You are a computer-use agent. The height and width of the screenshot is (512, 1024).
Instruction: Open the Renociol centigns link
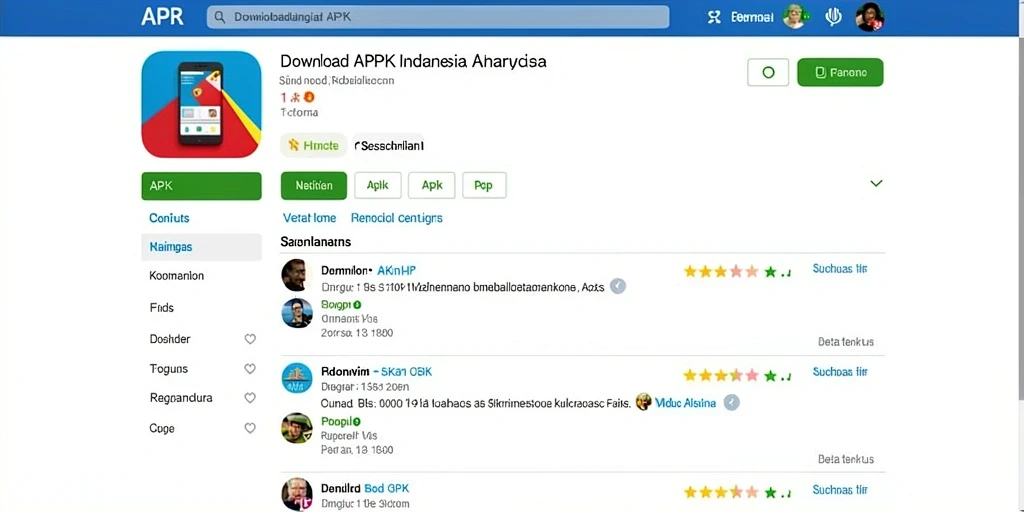tap(396, 218)
